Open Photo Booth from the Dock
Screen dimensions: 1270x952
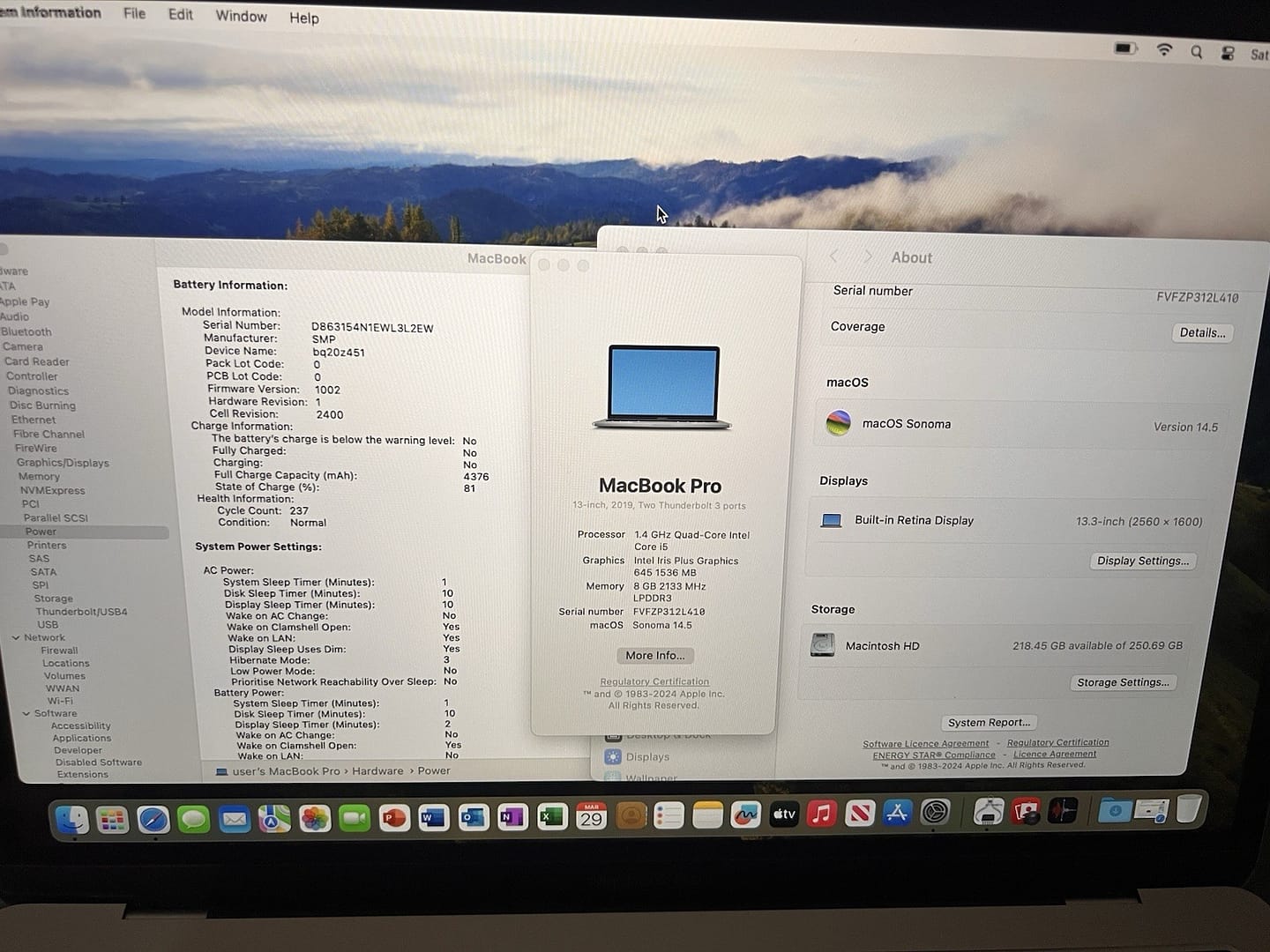(x=1027, y=811)
